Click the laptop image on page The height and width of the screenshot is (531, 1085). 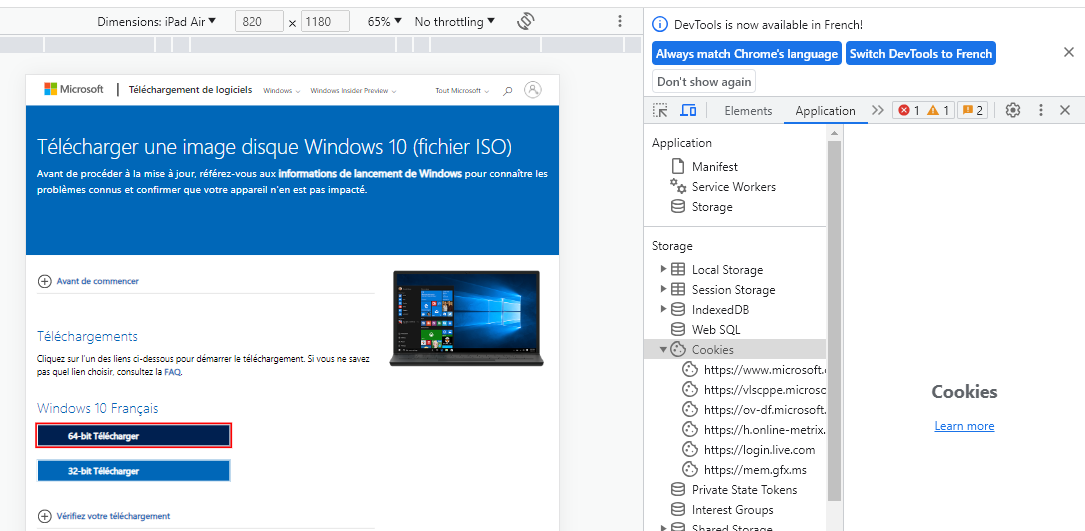coord(466,318)
